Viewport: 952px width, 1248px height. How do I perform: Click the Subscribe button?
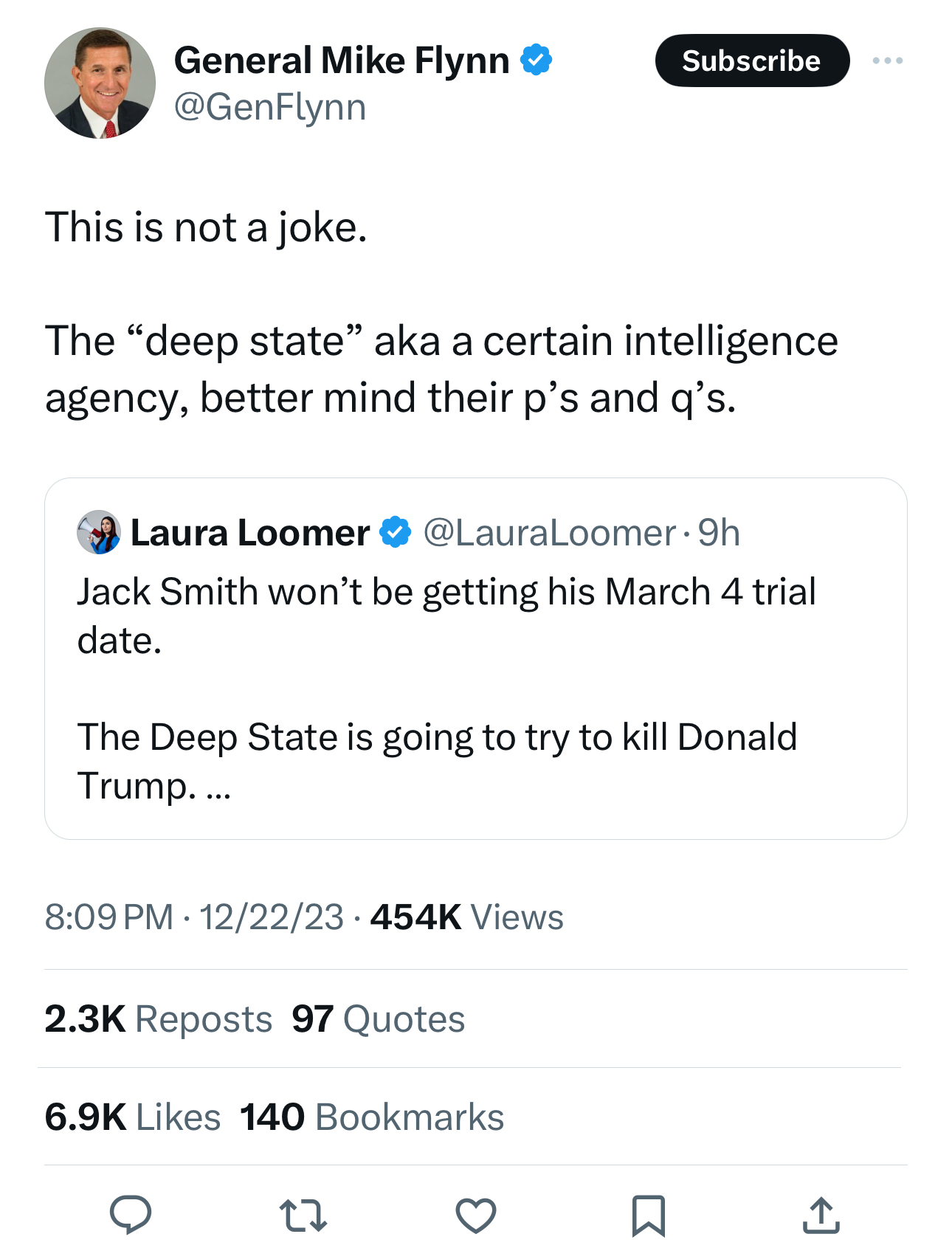(752, 61)
